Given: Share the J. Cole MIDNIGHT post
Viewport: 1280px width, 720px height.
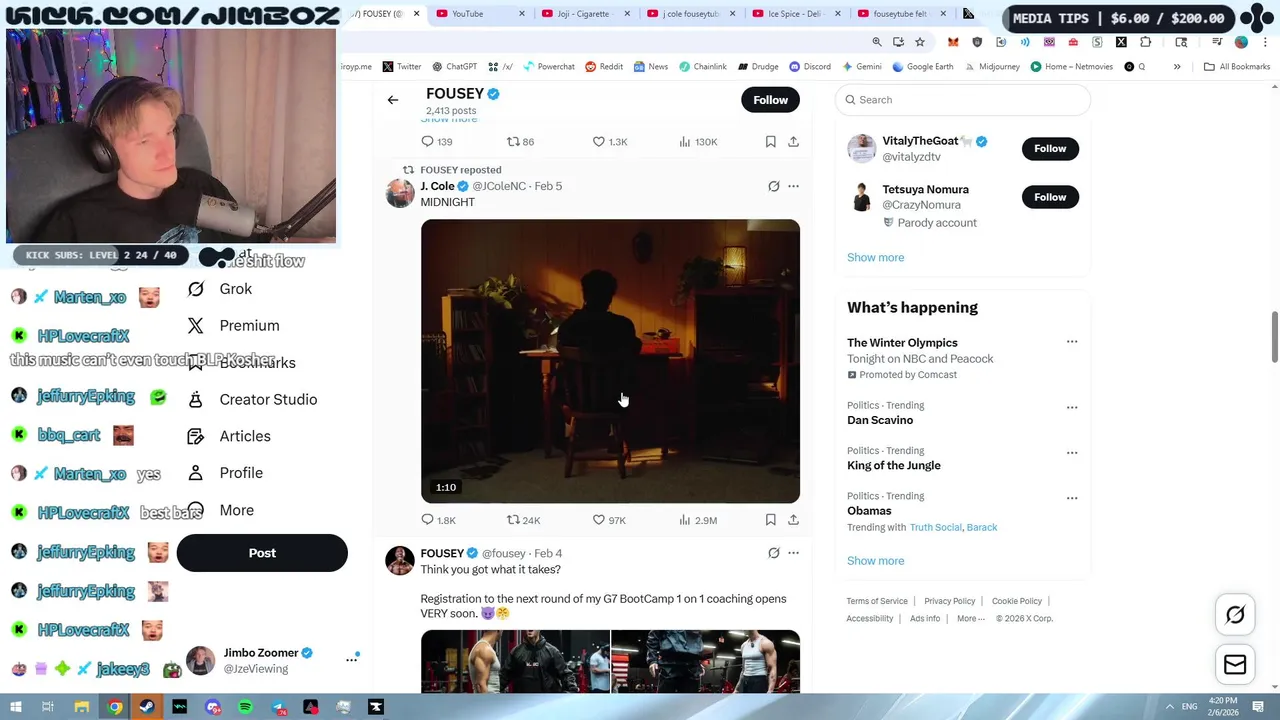Looking at the screenshot, I should tap(793, 520).
